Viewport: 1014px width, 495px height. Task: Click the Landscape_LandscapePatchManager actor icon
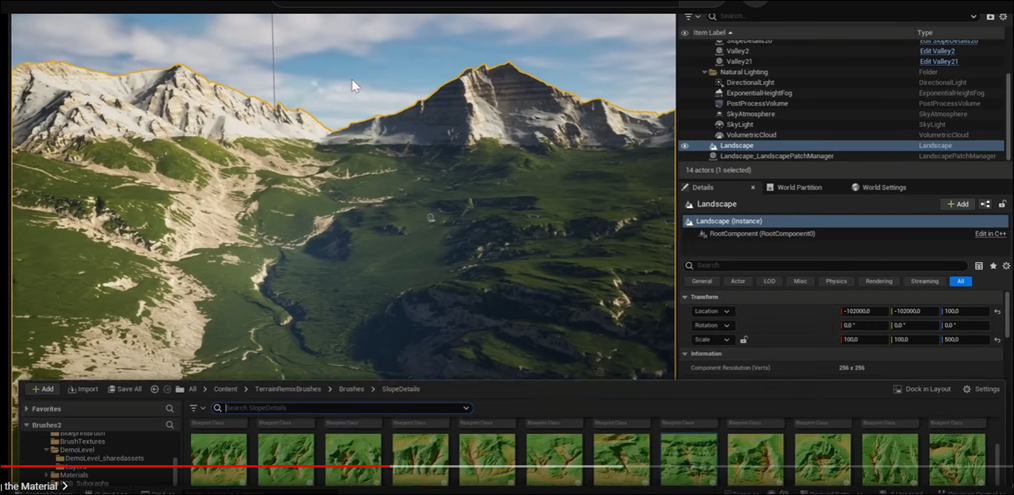click(x=713, y=156)
